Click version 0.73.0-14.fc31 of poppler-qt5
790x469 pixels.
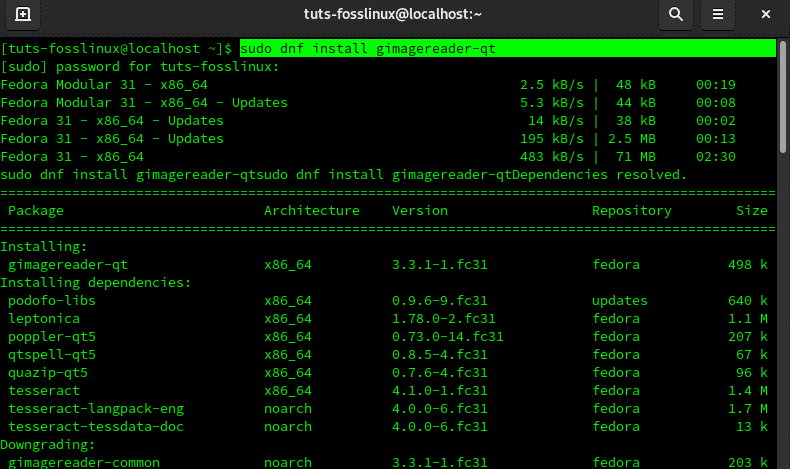(x=448, y=337)
